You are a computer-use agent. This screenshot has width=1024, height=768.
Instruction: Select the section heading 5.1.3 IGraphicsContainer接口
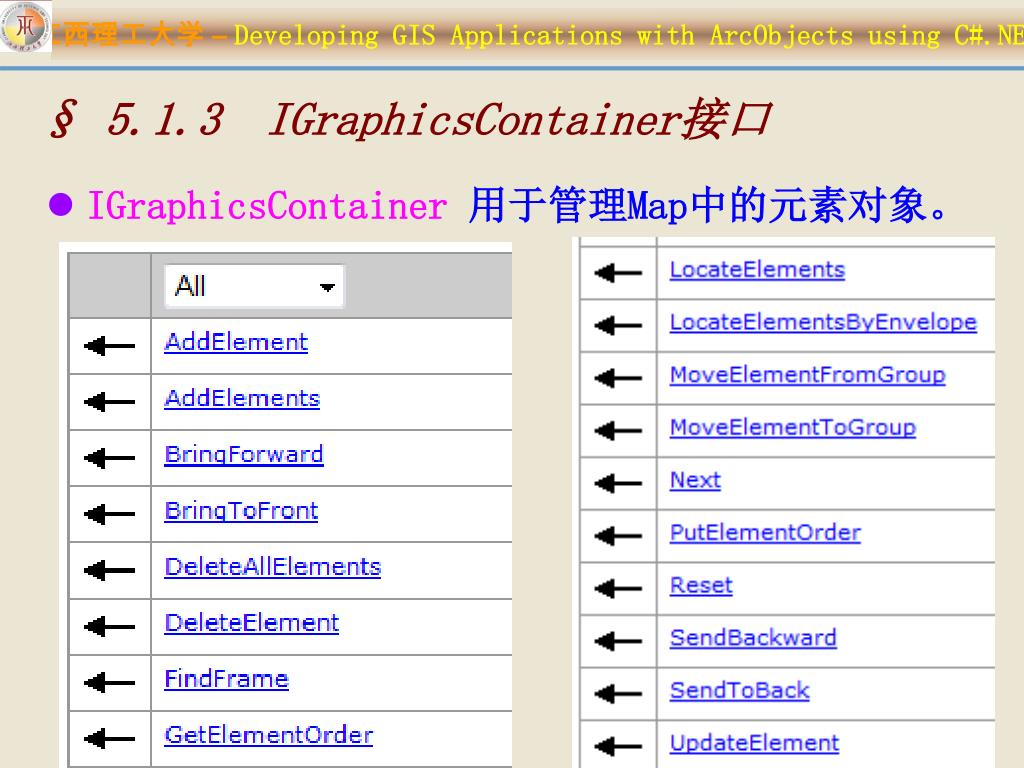411,120
